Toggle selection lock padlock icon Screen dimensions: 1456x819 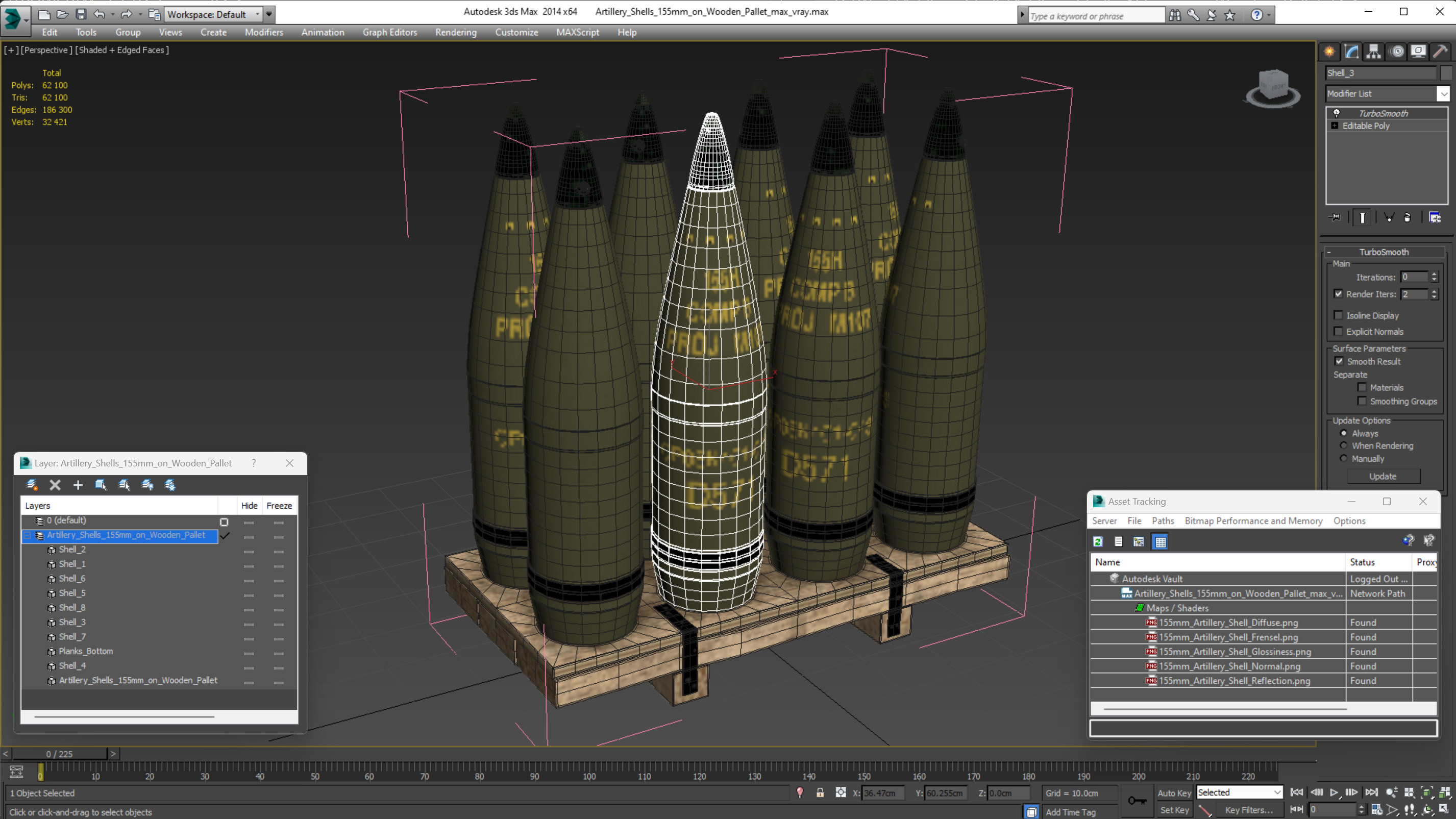pyautogui.click(x=820, y=792)
